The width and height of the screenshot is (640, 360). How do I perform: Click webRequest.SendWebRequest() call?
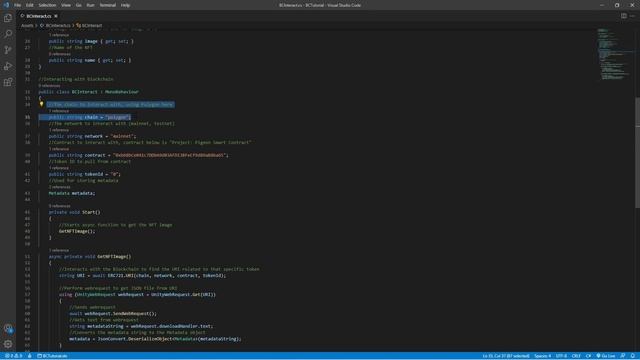tap(120, 313)
